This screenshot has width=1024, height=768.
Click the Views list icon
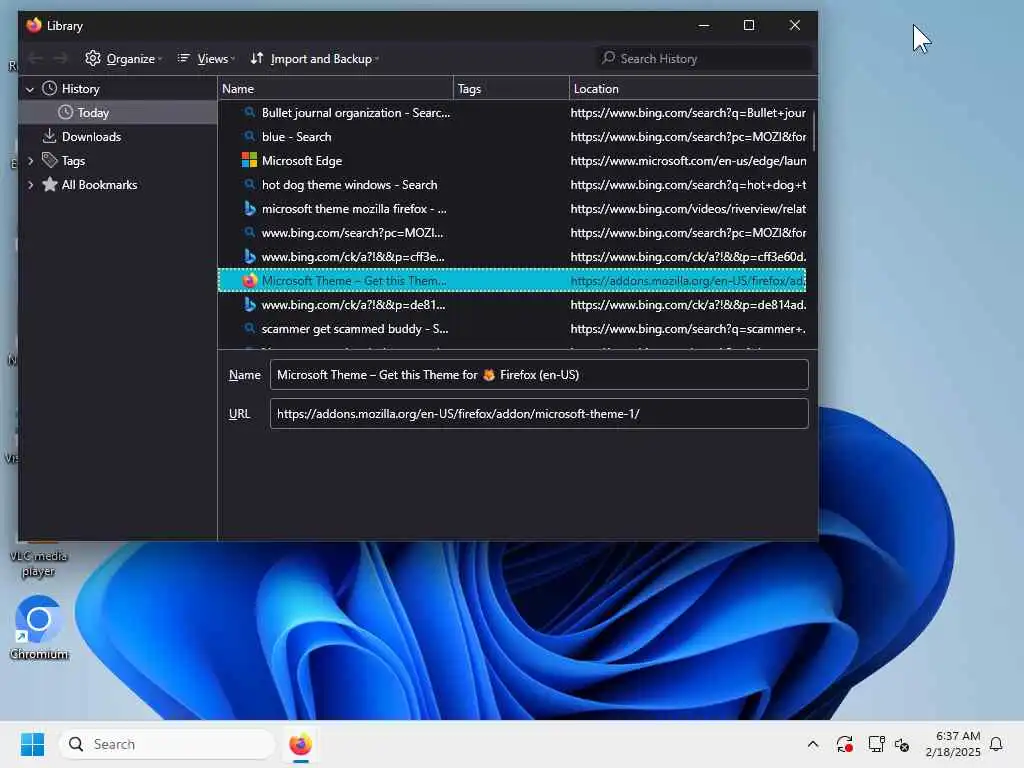click(184, 58)
